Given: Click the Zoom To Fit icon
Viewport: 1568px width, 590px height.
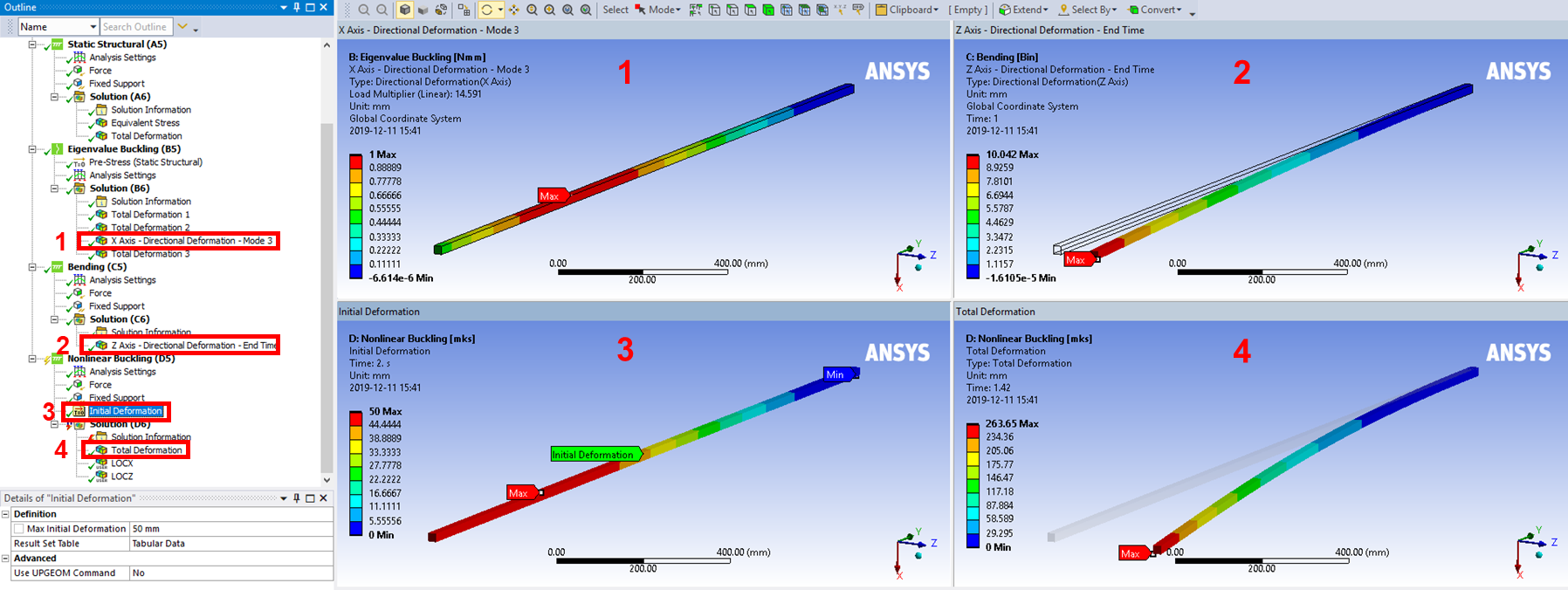Looking at the screenshot, I should click(x=567, y=10).
